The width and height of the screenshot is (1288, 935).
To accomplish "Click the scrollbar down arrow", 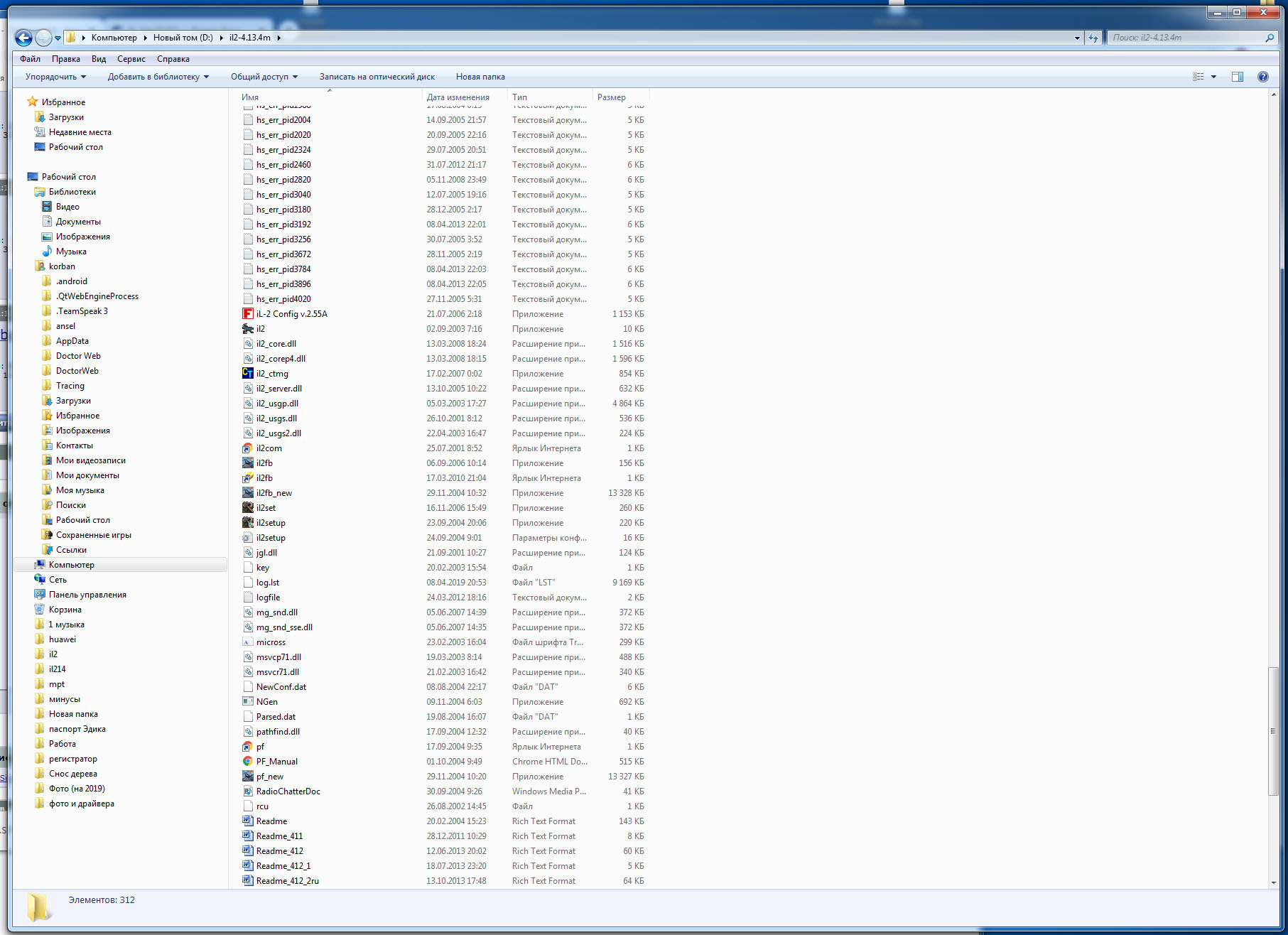I will point(1273,882).
